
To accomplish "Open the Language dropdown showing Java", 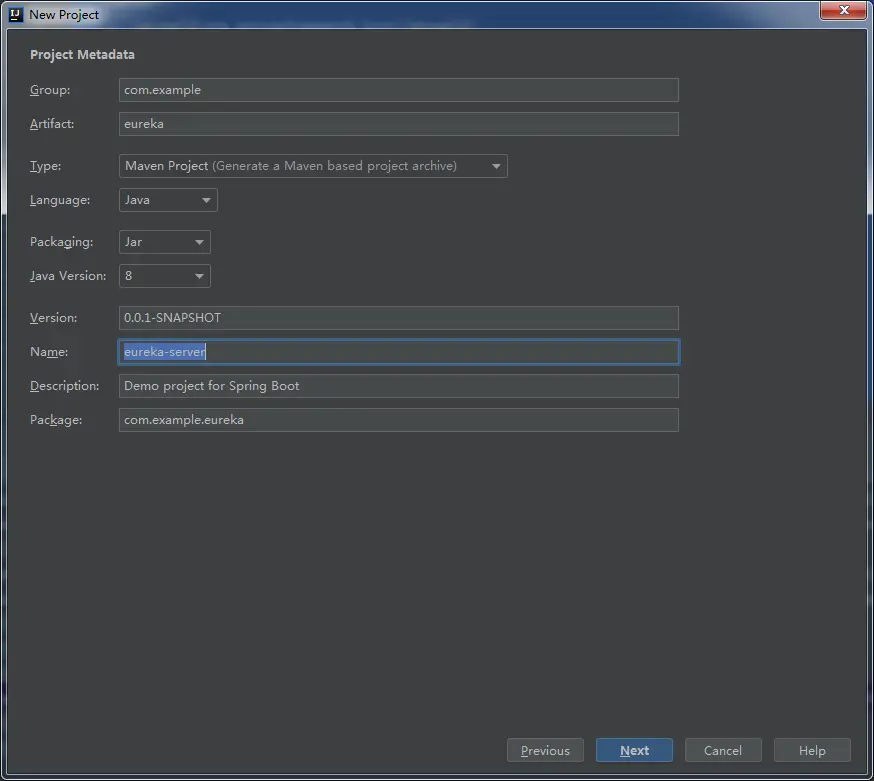I will [x=168, y=200].
